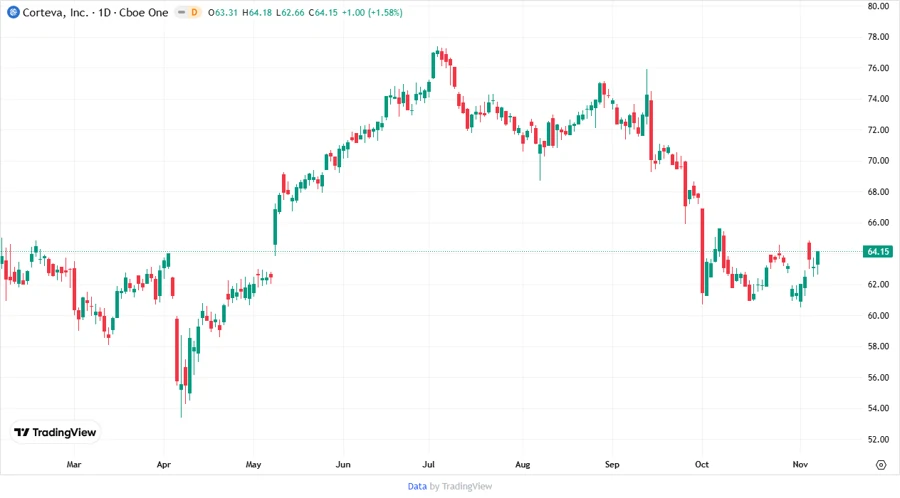Image resolution: width=900 pixels, height=498 pixels.
Task: Click the 70.00 price axis label
Action: [x=878, y=161]
